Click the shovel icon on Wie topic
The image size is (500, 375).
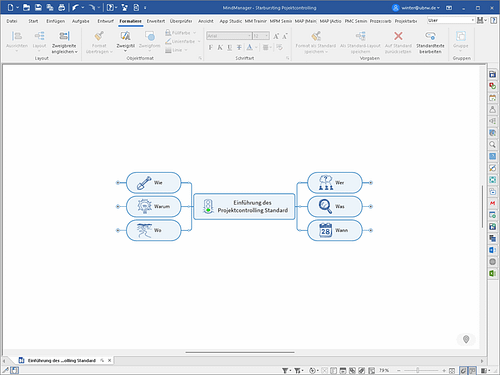point(144,183)
